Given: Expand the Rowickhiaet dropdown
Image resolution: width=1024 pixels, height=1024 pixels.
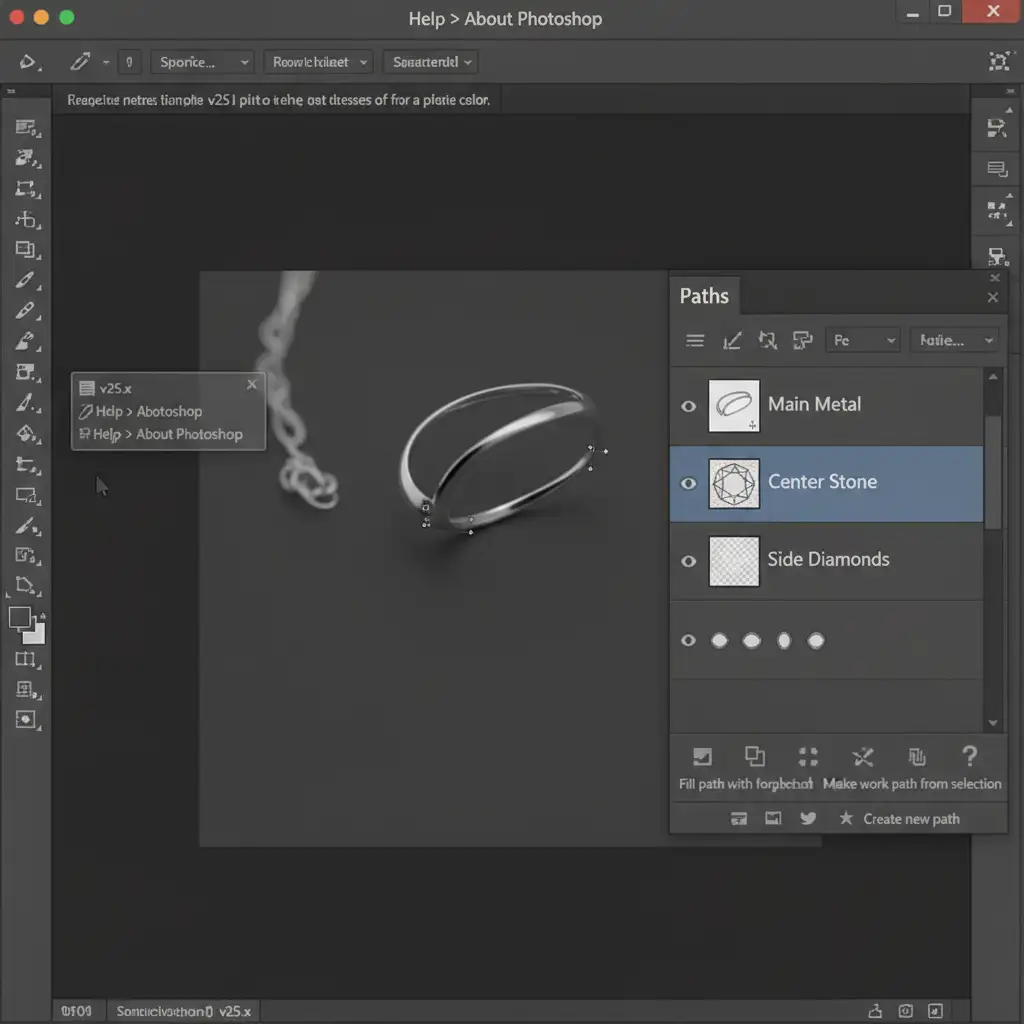Looking at the screenshot, I should tap(320, 62).
